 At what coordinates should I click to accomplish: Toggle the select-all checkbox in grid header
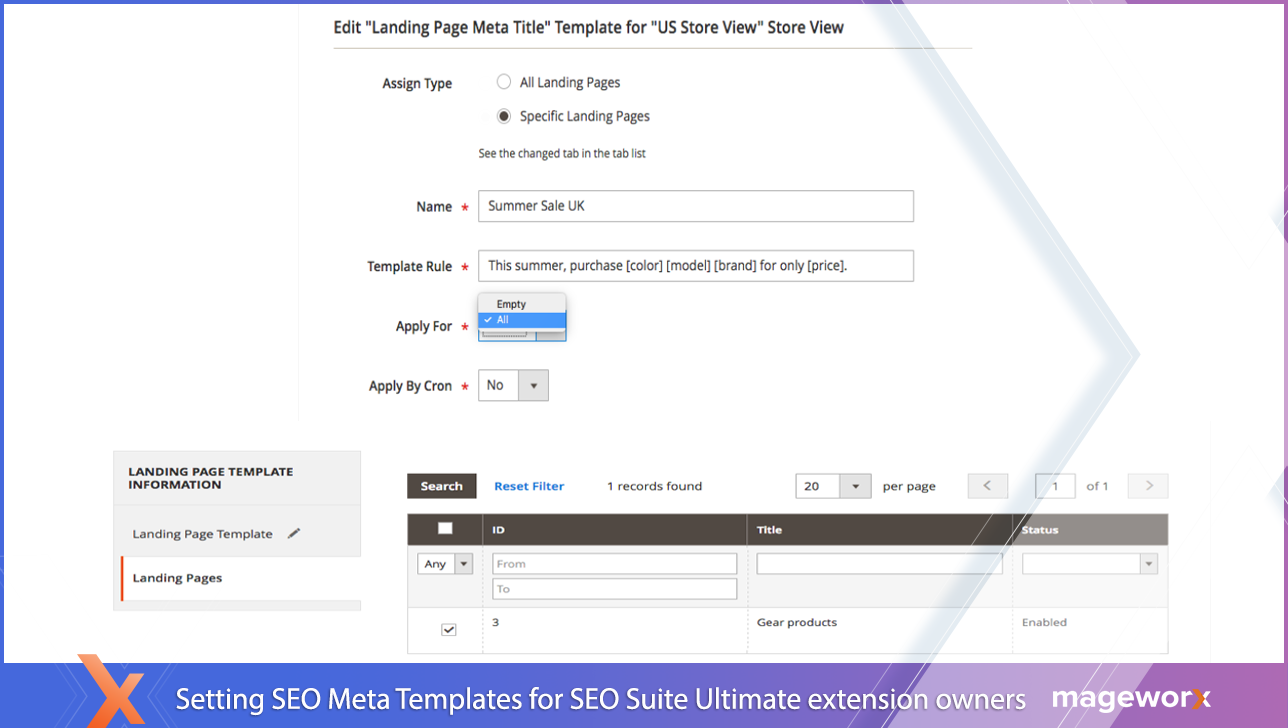445,529
